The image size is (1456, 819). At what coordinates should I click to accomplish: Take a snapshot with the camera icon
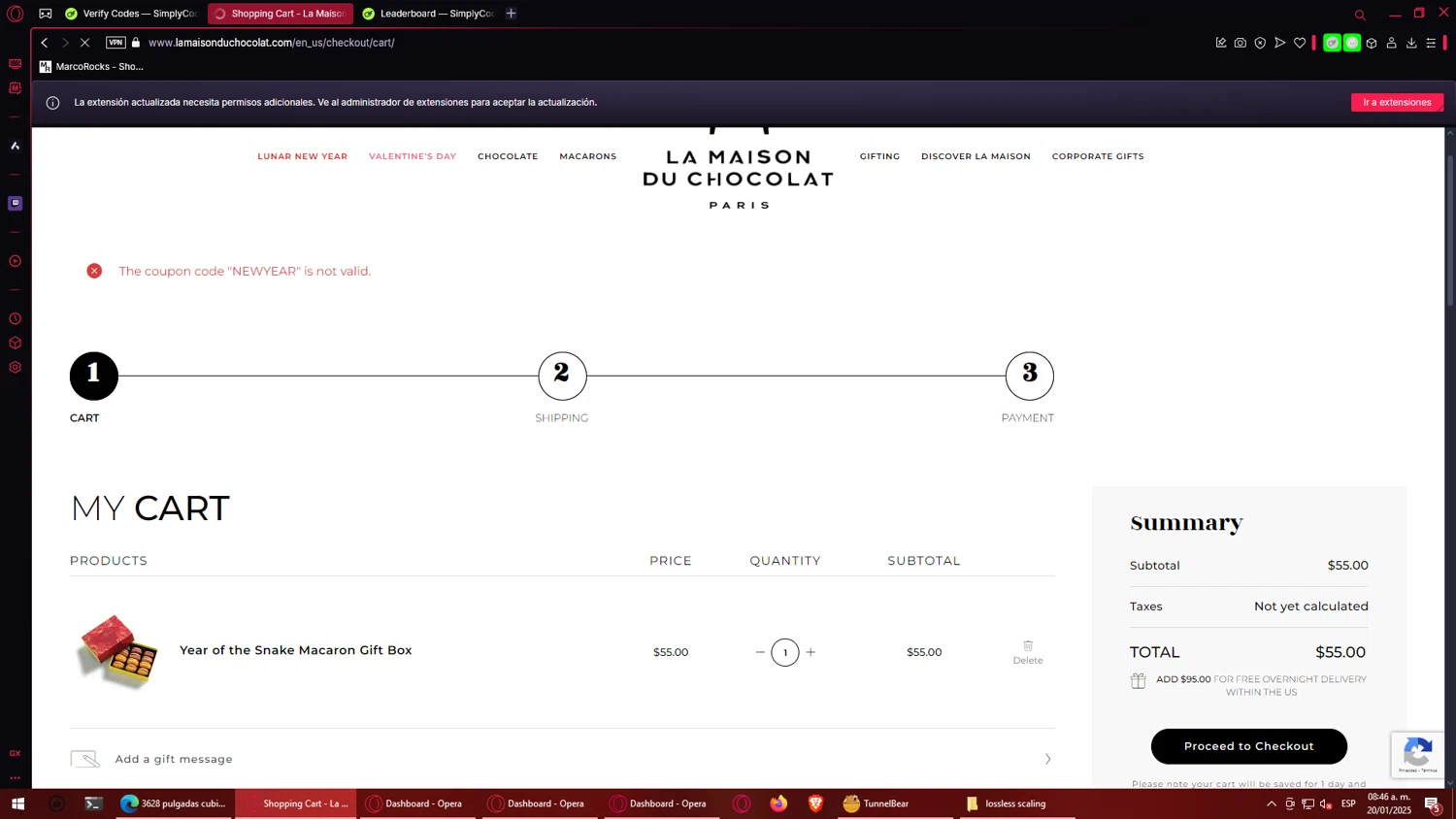point(1241,43)
